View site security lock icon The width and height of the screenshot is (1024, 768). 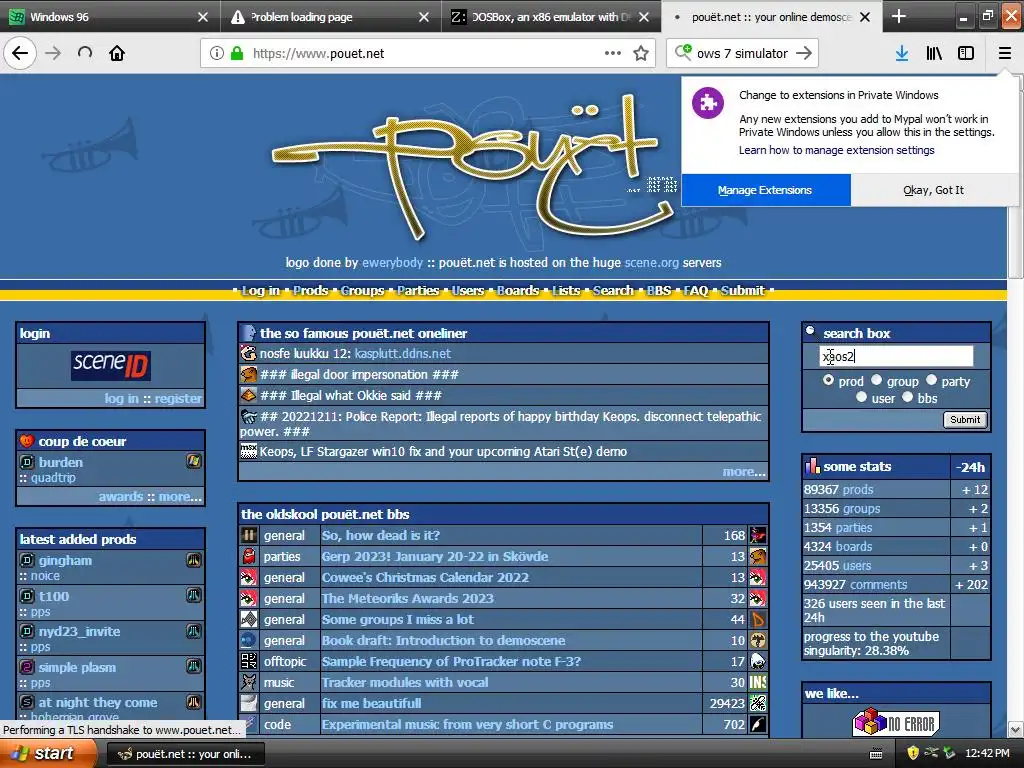(x=237, y=54)
